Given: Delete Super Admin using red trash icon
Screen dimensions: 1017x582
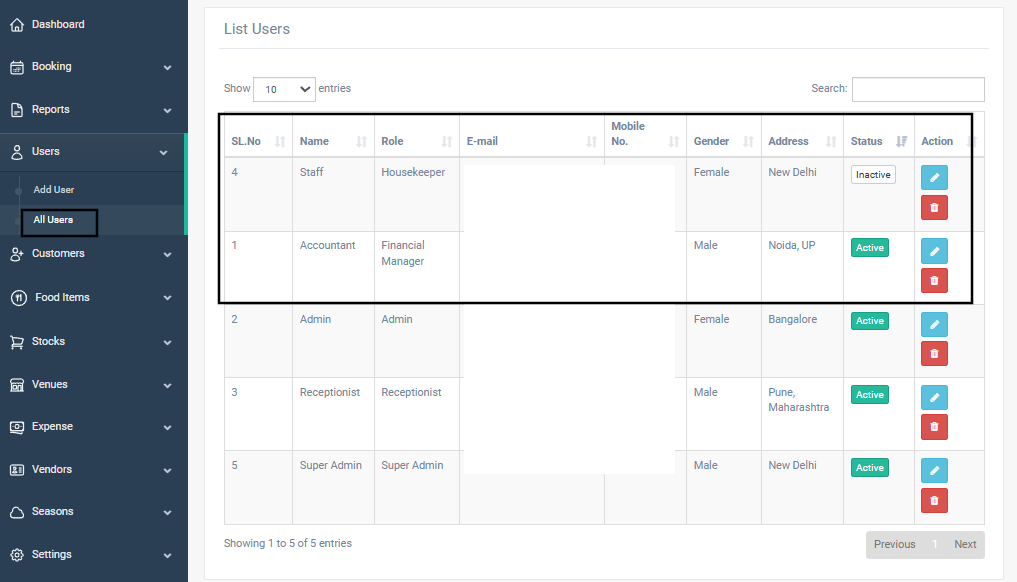Looking at the screenshot, I should click(x=934, y=500).
